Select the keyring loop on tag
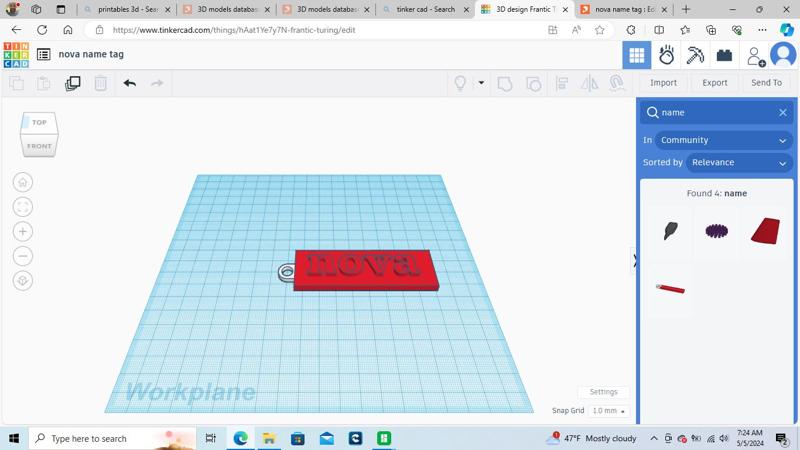This screenshot has height=450, width=800. pos(286,272)
